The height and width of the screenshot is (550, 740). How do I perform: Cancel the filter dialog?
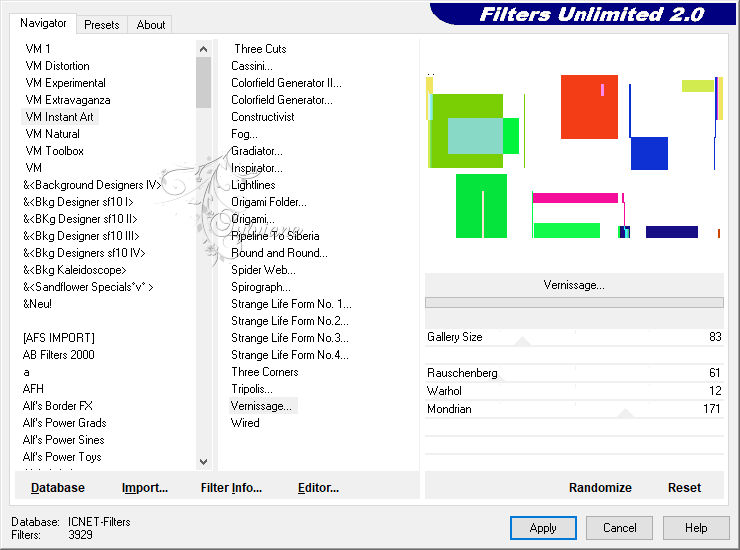620,528
